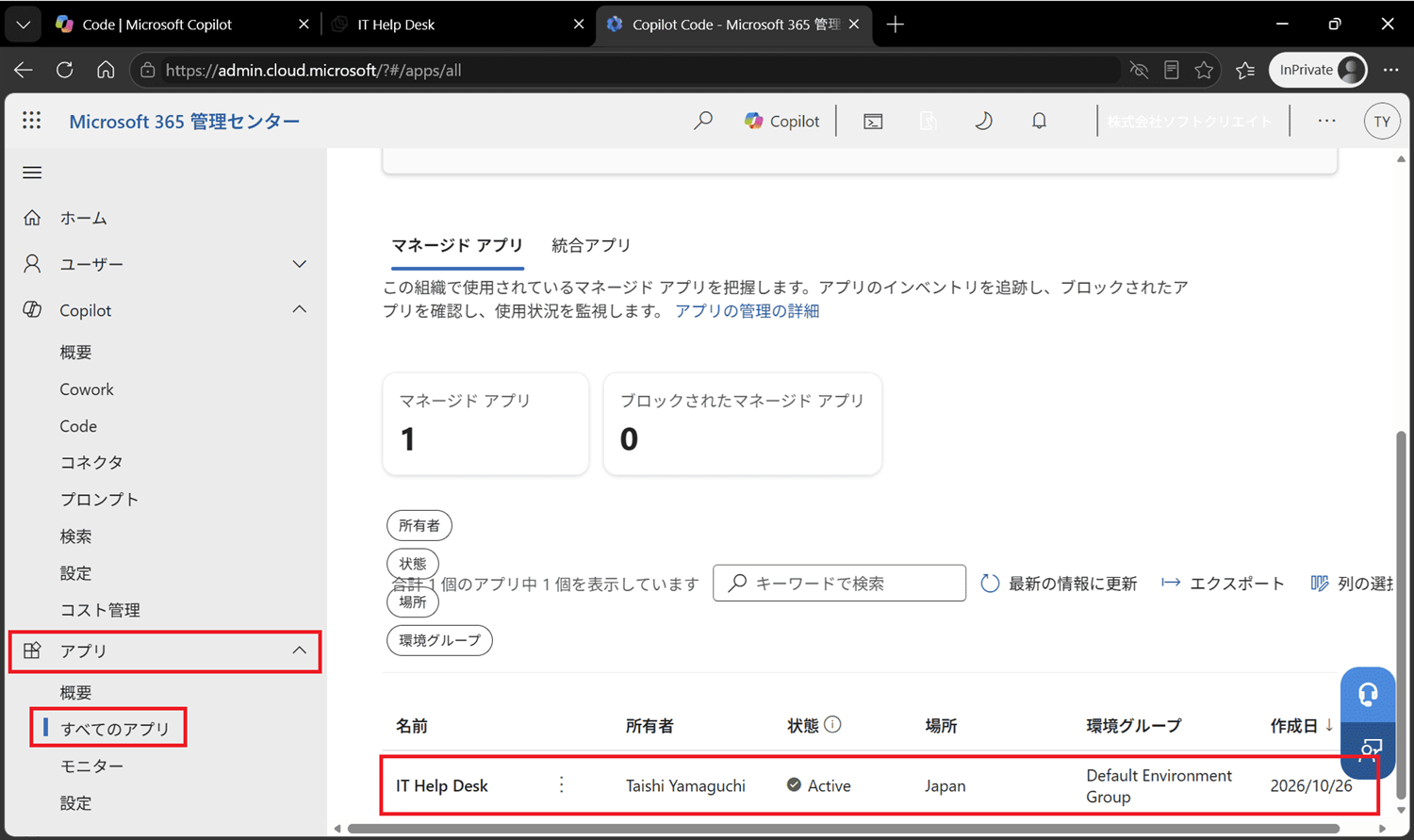Collapse the Copilot navigation section

pos(299,309)
